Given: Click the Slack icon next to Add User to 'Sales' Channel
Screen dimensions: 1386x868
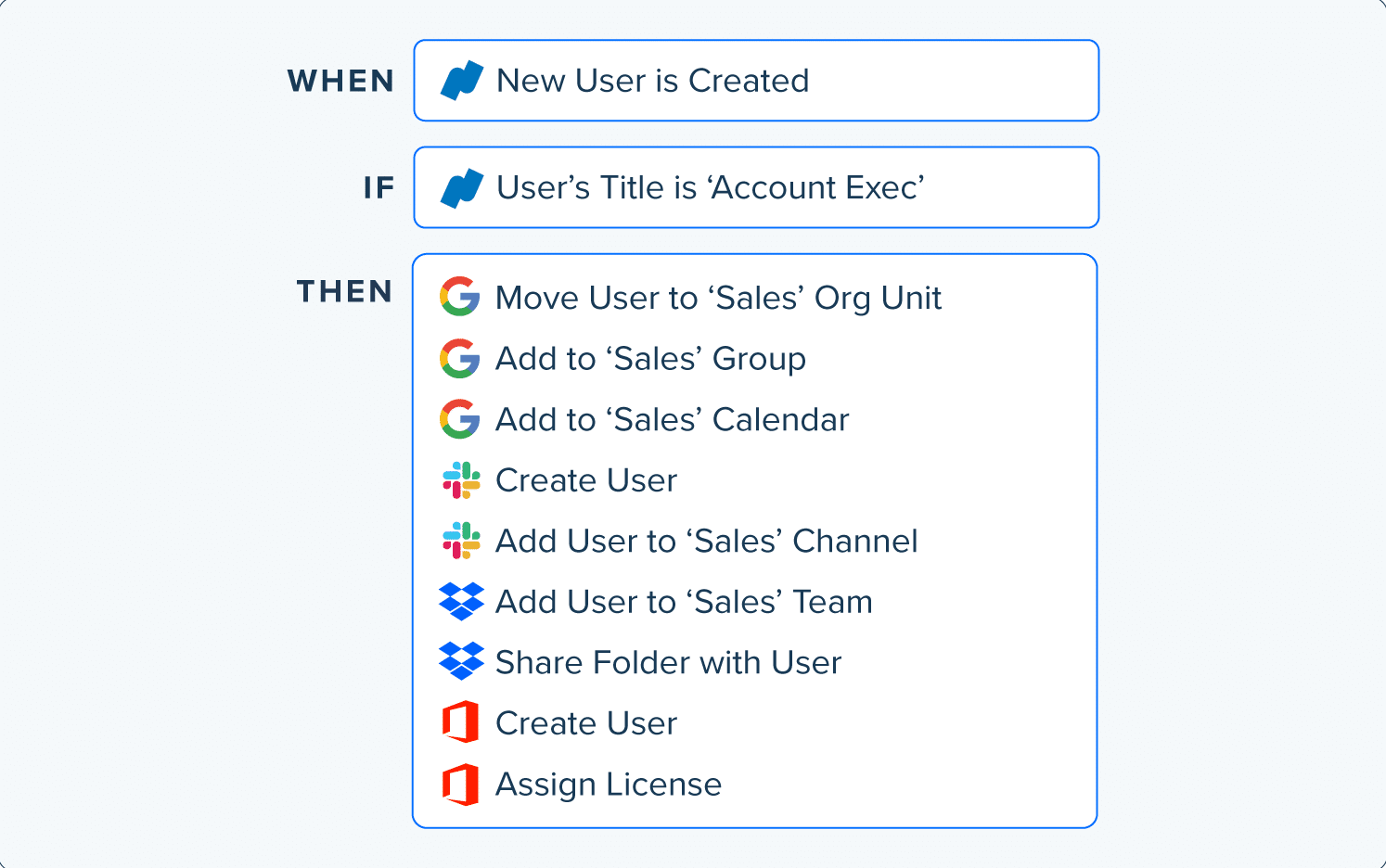Looking at the screenshot, I should 461,541.
